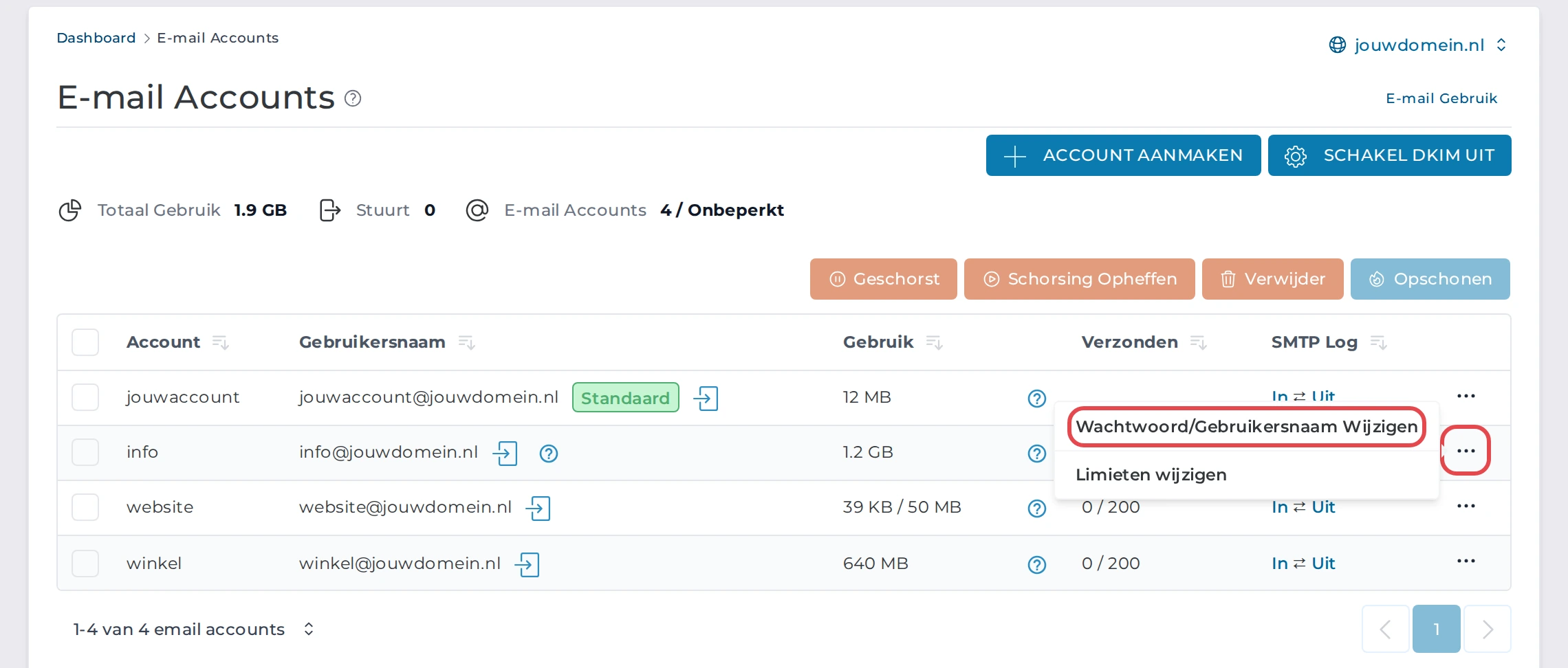Screen dimensions: 1568x668
Task: Select Wachtwoord/Gebruikersnaam Wijzigen menu option
Action: click(x=1247, y=427)
